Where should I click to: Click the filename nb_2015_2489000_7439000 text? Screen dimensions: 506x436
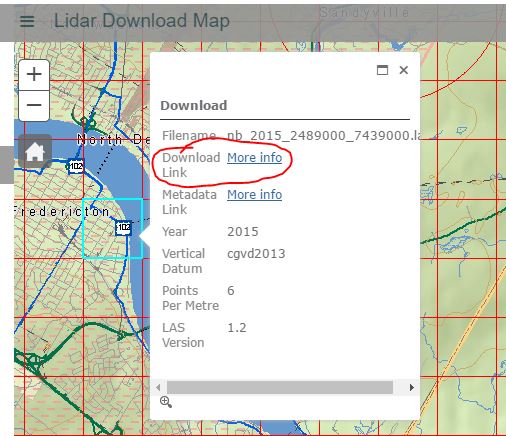click(323, 136)
